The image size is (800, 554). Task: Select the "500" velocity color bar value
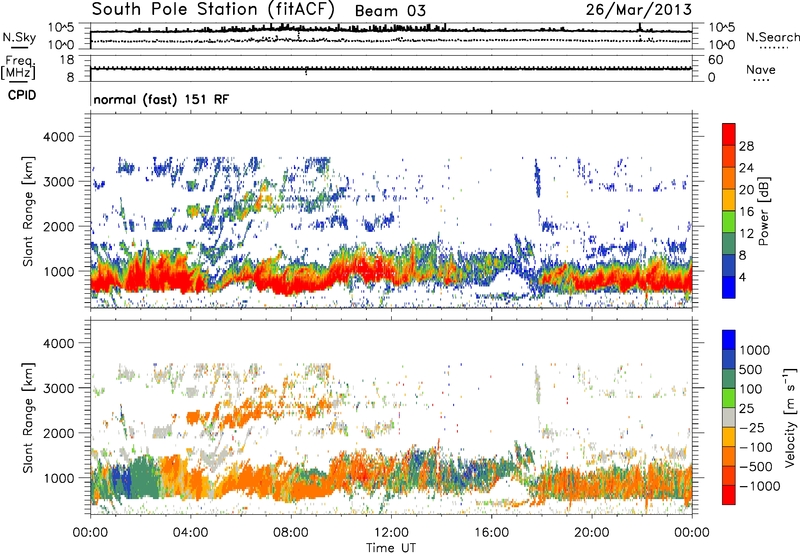click(751, 369)
